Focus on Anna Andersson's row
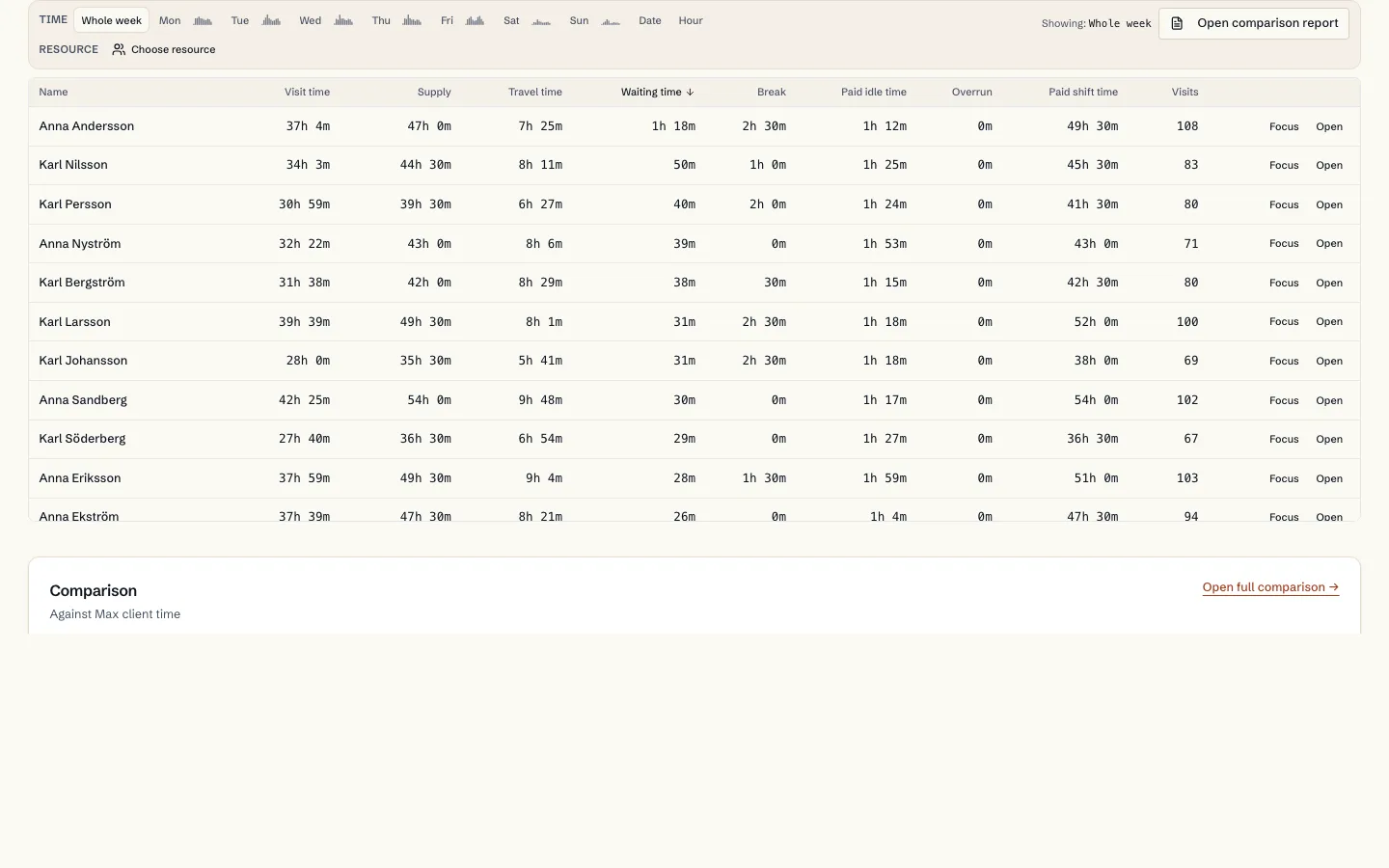 click(1284, 126)
